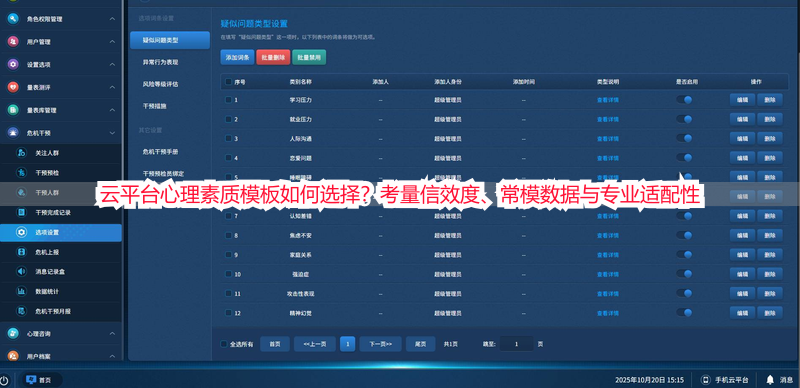
Task: Click the 角色权限管理 sidebar icon
Action: click(x=13, y=19)
